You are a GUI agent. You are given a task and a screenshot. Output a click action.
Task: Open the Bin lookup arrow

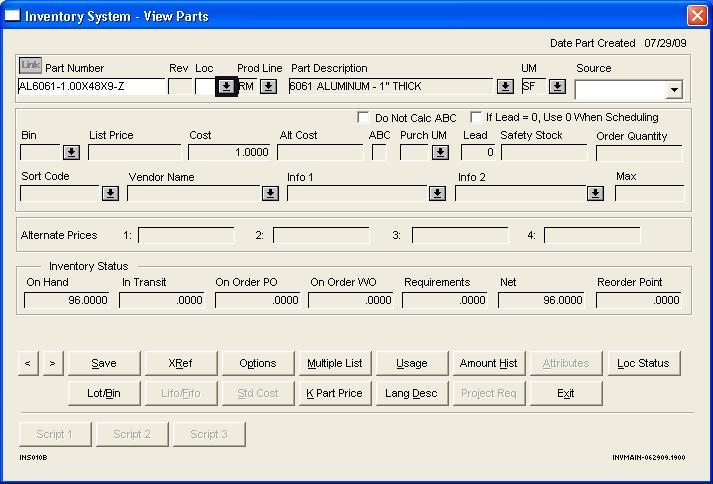point(71,152)
